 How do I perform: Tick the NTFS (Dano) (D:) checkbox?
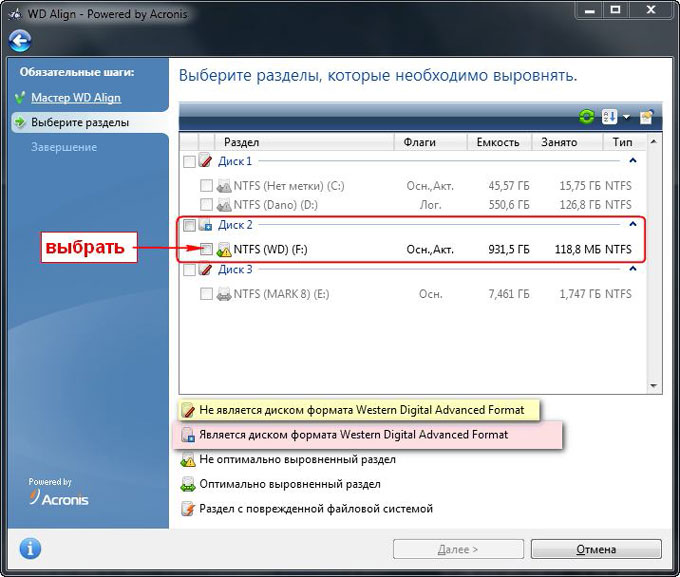(x=206, y=204)
